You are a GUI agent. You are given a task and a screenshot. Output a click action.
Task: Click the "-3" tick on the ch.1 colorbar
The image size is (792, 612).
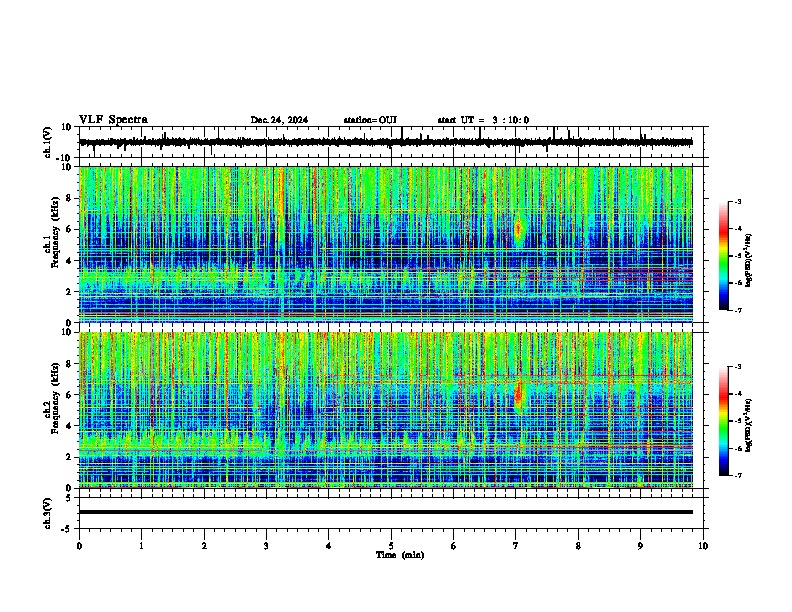pos(738,202)
